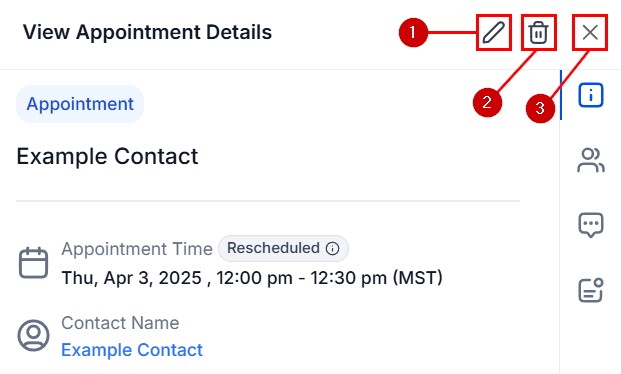
Task: Delete the appointment using the trash icon
Action: tap(539, 32)
